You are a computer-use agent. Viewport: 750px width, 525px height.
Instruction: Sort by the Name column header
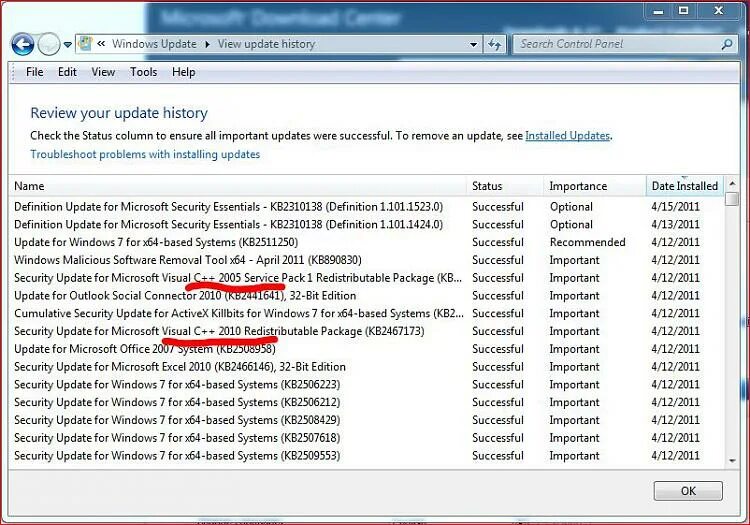pos(237,186)
